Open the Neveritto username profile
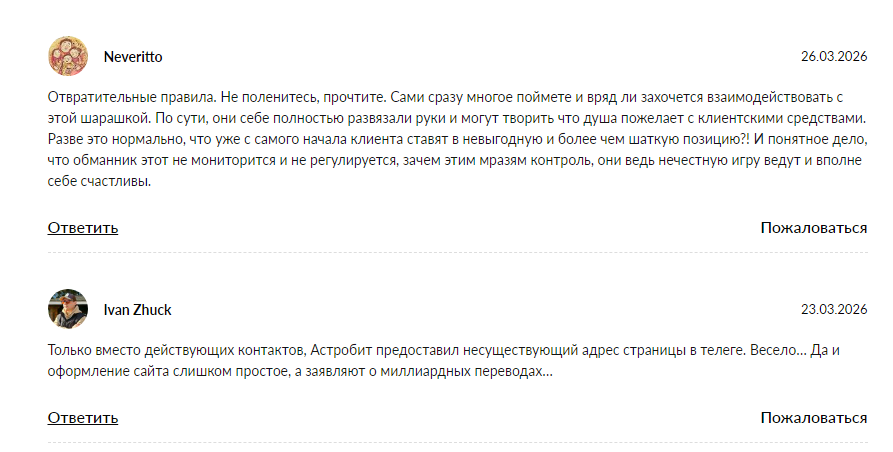The height and width of the screenshot is (452, 893). (133, 57)
